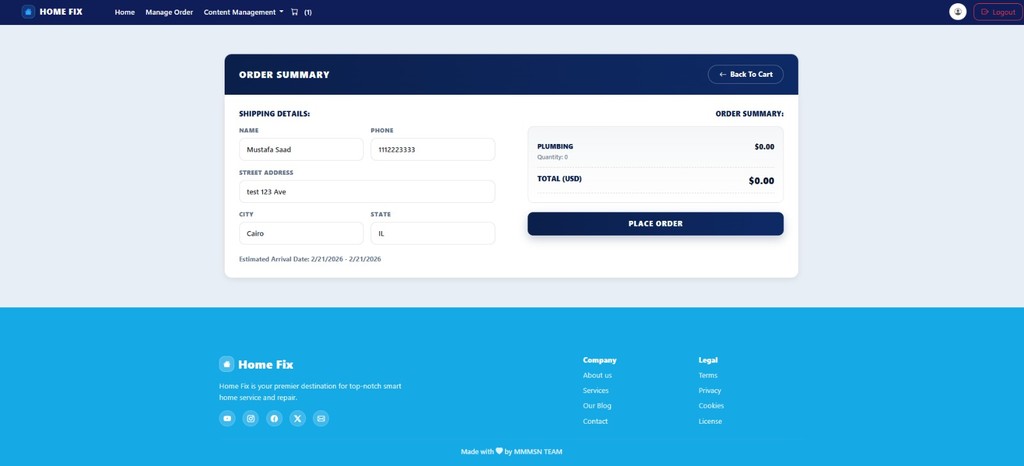
Task: Click the Name input field
Action: [301, 149]
